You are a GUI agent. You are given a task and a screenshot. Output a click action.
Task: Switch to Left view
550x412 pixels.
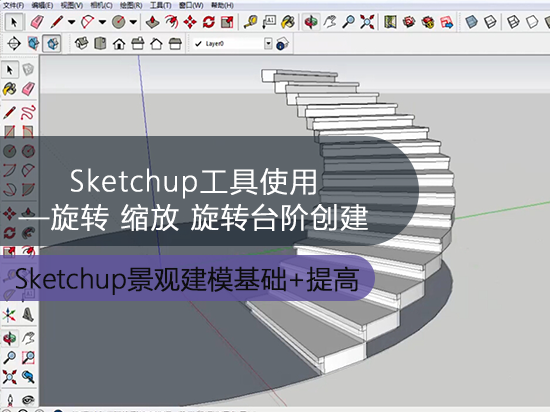click(x=175, y=43)
